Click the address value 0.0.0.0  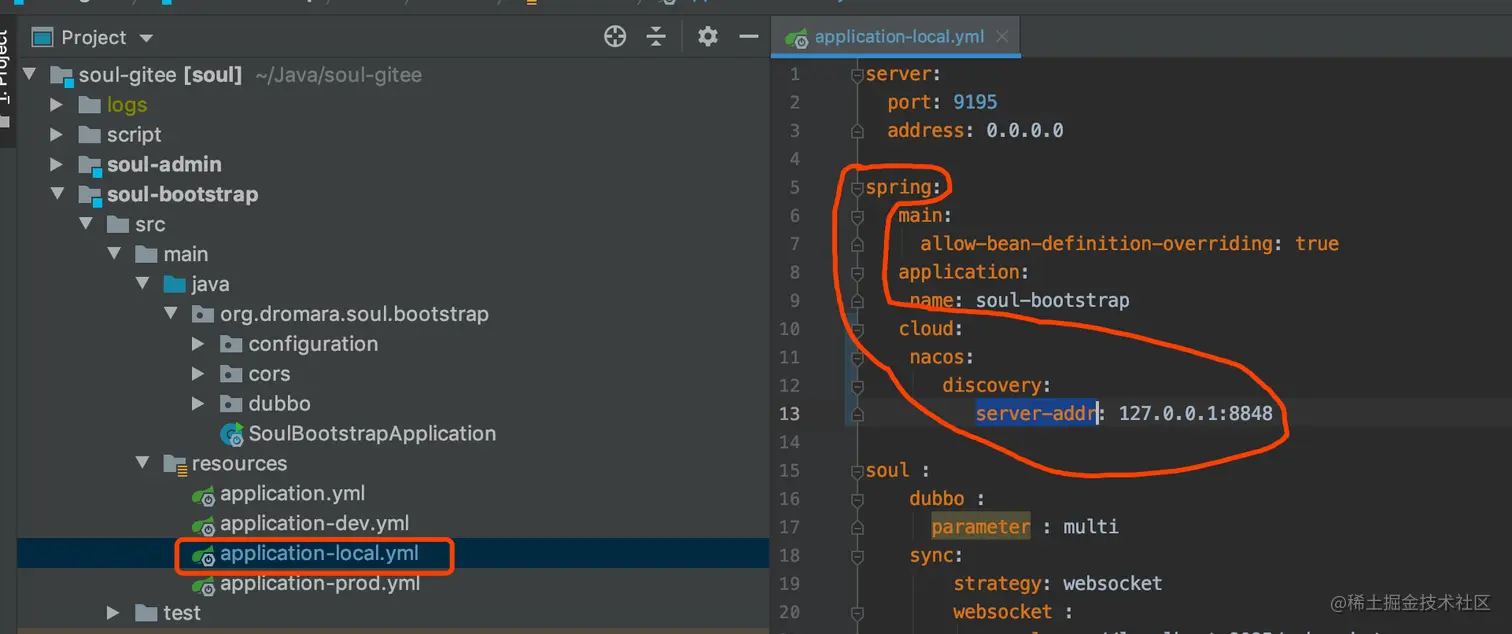coord(1025,130)
